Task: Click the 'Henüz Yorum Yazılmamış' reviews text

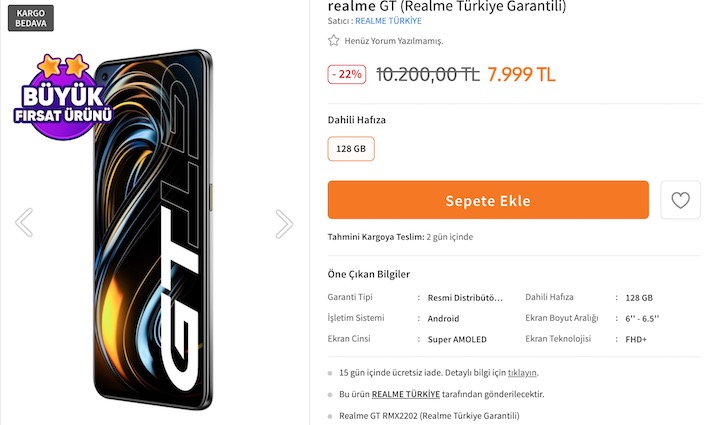Action: [393, 41]
